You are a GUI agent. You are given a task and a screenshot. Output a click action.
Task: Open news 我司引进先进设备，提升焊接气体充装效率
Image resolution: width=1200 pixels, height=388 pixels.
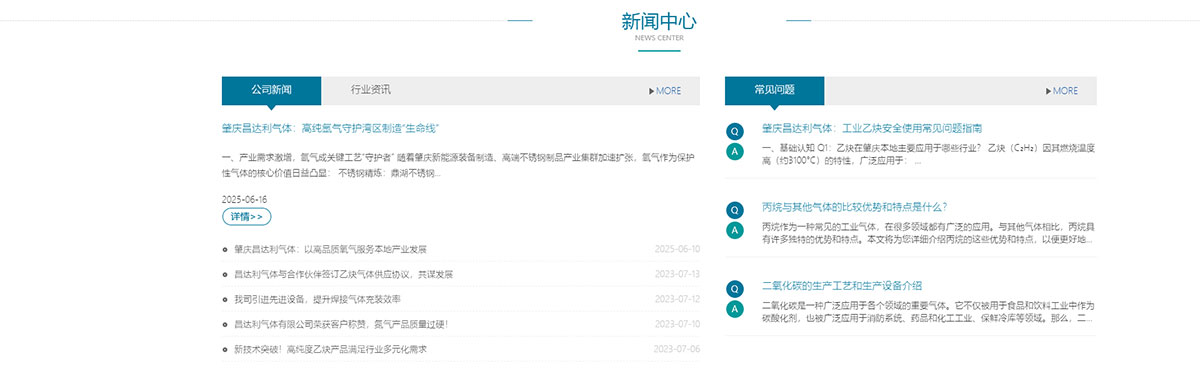pyautogui.click(x=317, y=299)
